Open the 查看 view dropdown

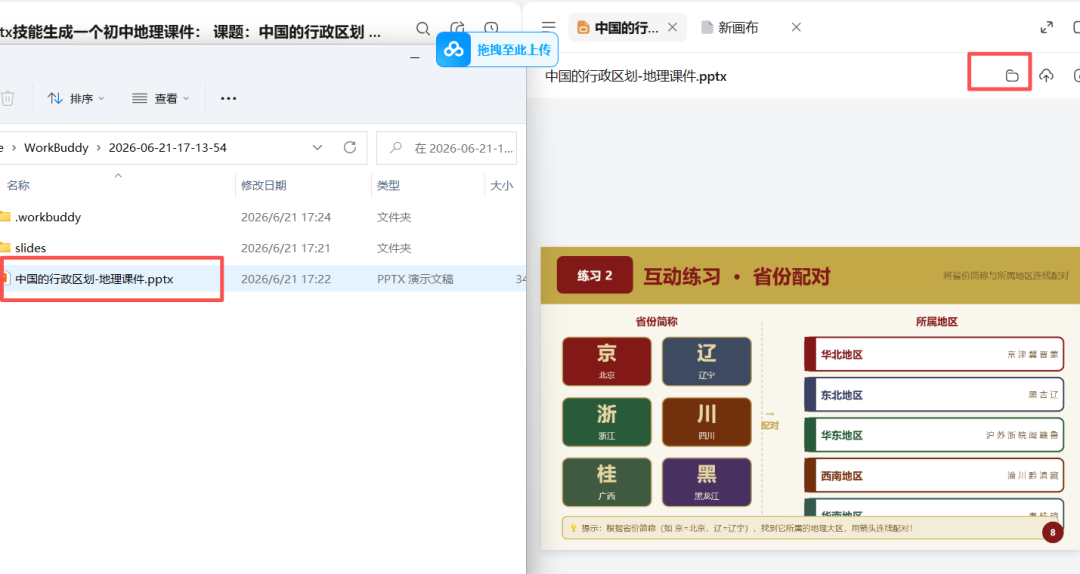160,99
